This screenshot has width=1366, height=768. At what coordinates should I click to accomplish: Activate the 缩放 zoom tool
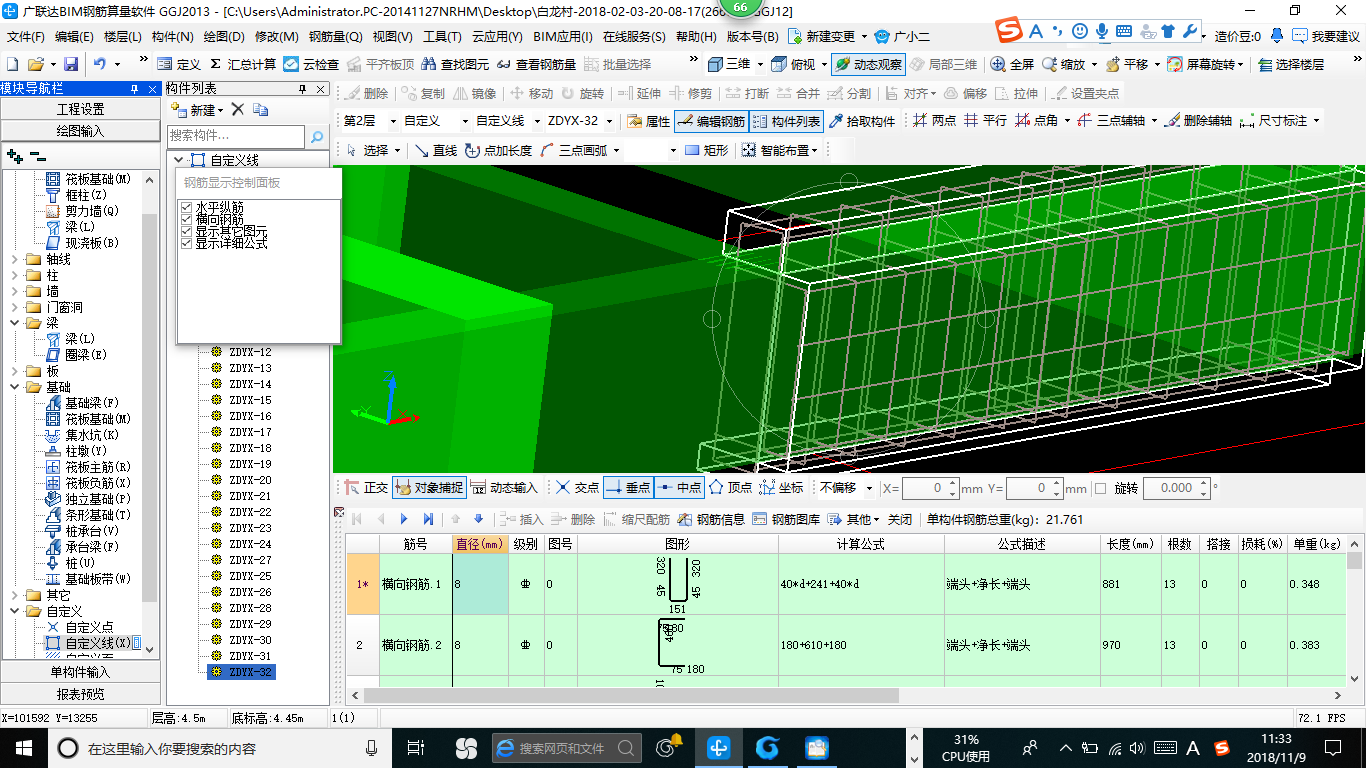(1063, 64)
